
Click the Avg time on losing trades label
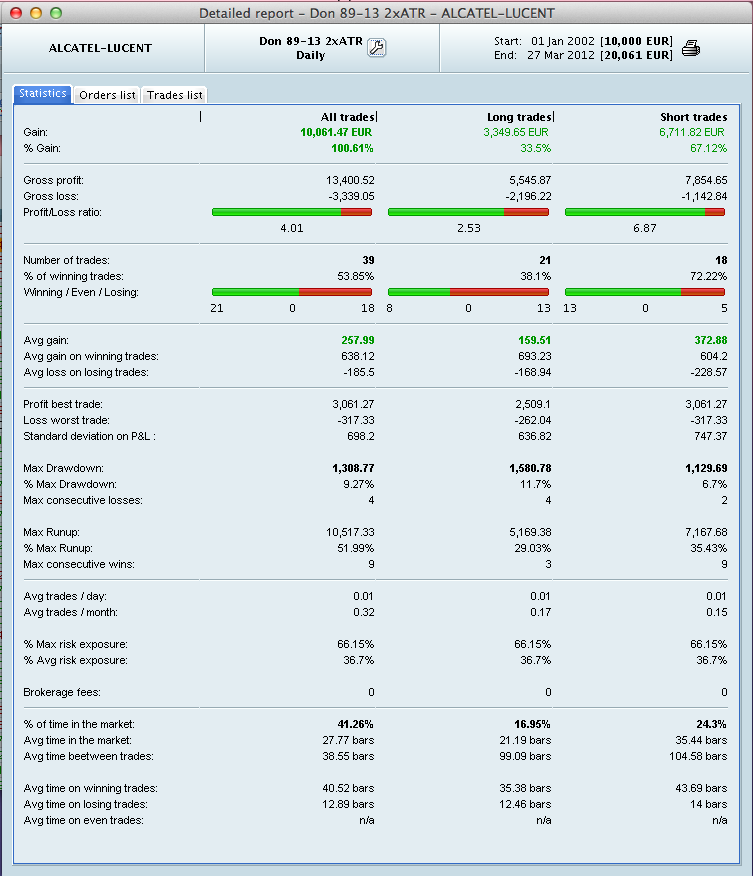pyautogui.click(x=85, y=805)
